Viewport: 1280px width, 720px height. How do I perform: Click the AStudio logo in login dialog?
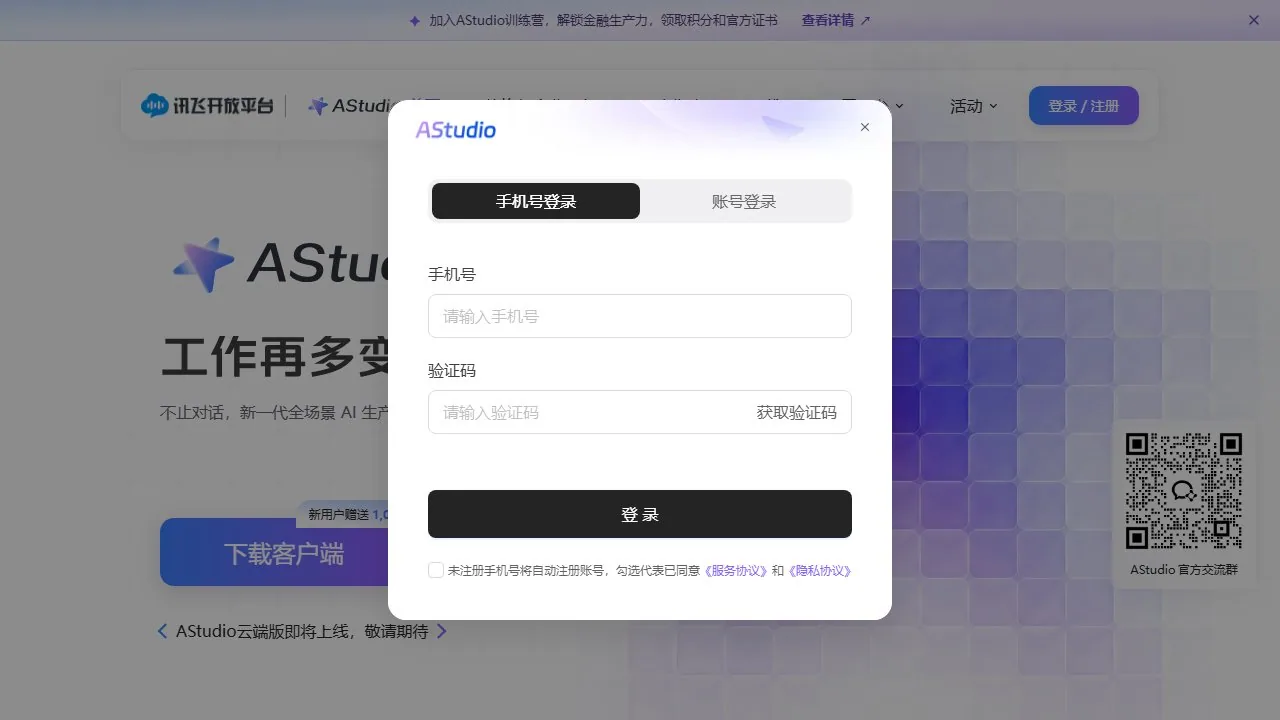(456, 130)
